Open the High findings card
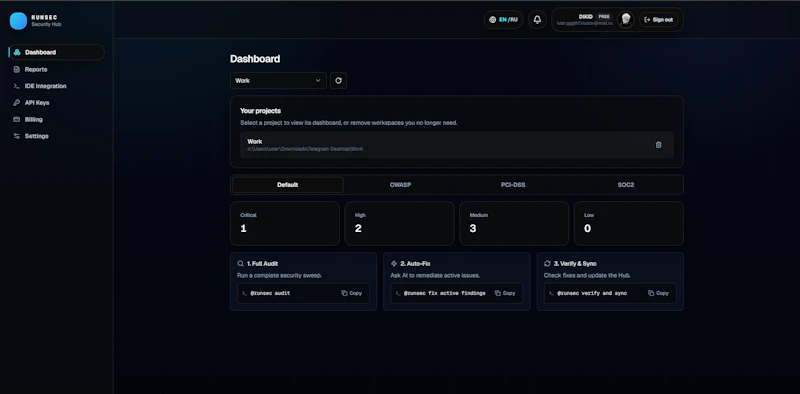Viewport: 800px width, 394px height. pos(399,224)
